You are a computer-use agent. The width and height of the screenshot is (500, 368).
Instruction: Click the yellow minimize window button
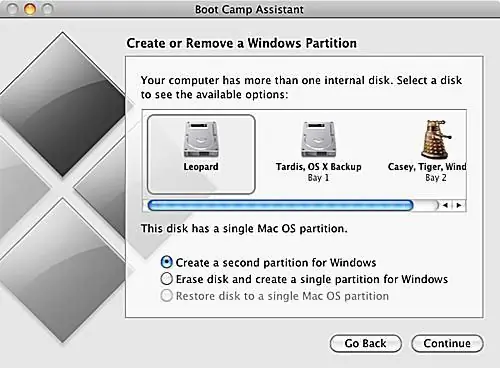[30, 9]
